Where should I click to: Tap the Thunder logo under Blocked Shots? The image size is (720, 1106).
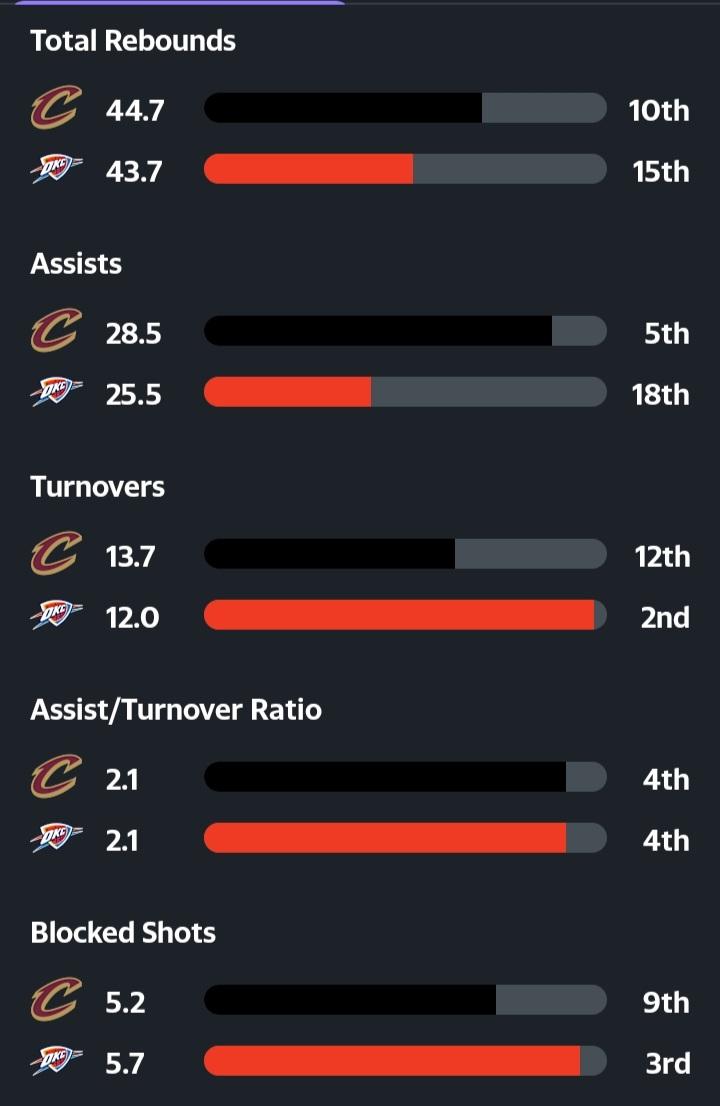pos(56,1062)
